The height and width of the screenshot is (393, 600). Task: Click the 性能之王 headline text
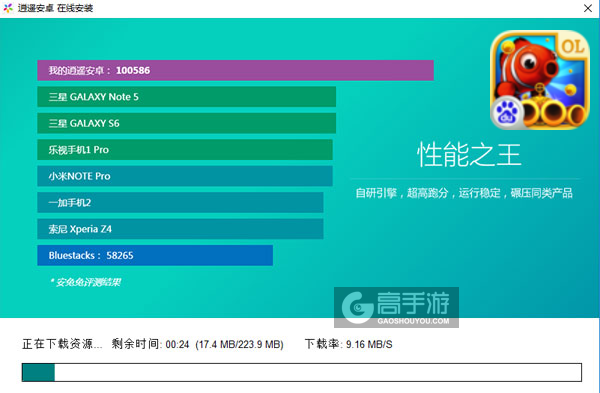pos(469,155)
